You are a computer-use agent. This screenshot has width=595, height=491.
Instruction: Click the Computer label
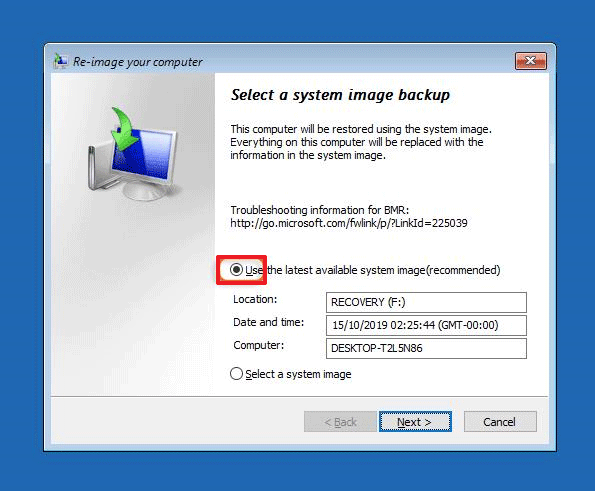click(258, 346)
